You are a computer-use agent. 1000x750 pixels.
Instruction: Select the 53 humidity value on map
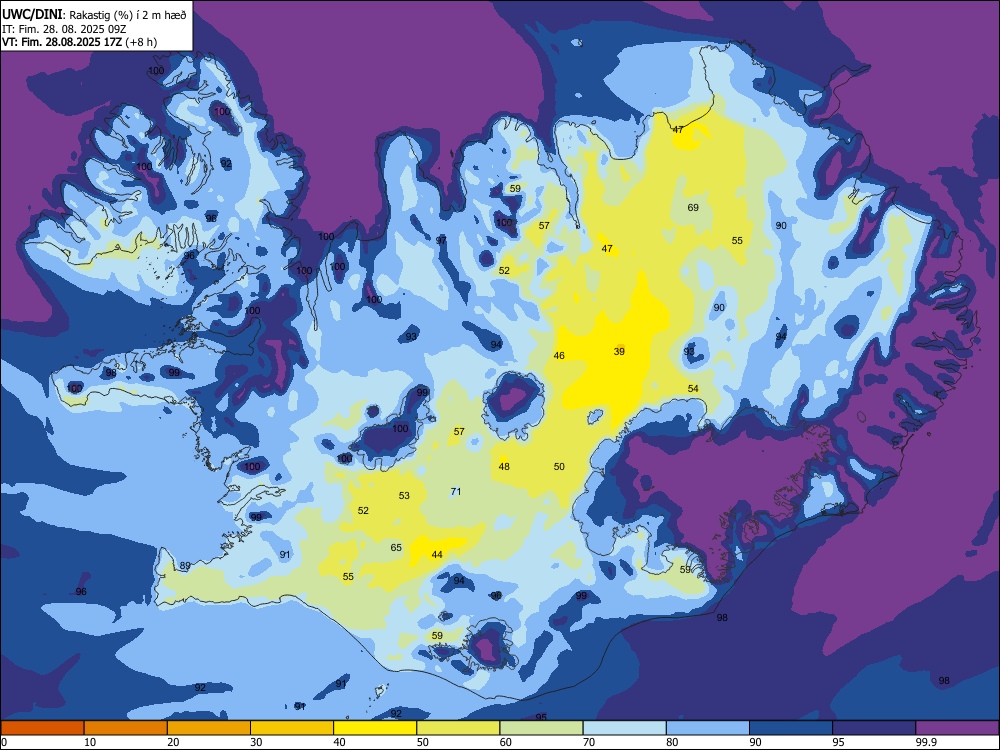pyautogui.click(x=404, y=496)
